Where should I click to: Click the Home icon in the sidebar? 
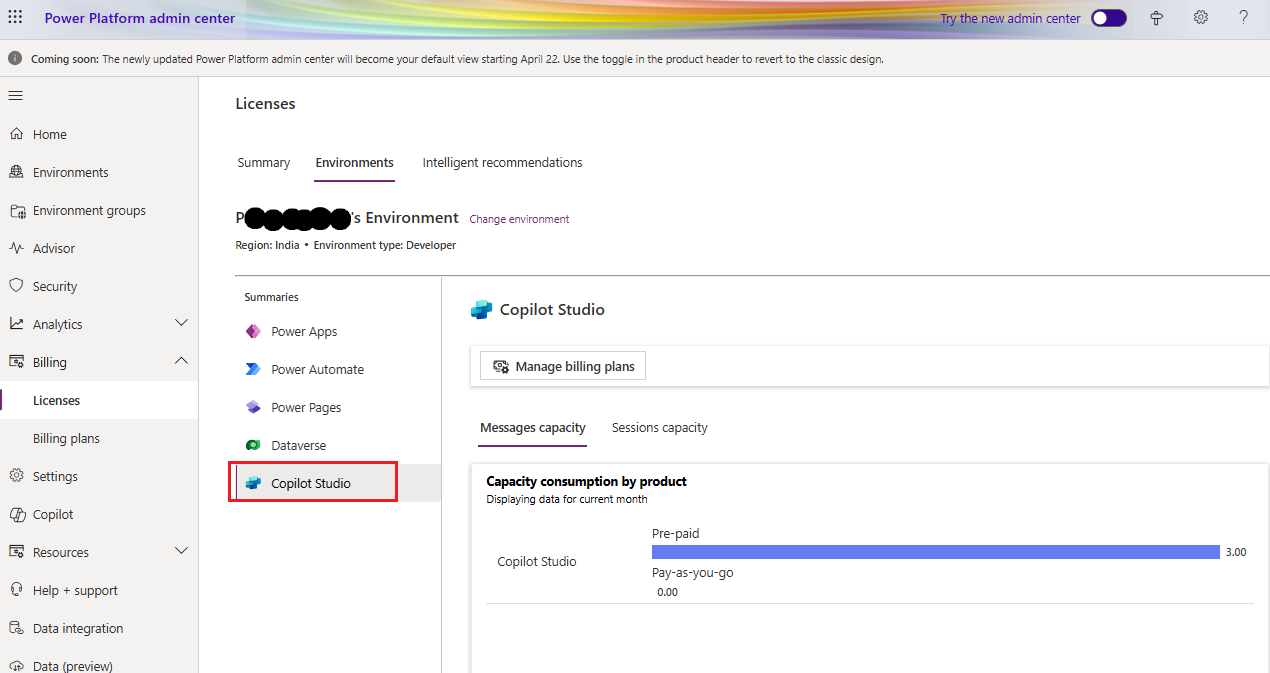(x=16, y=134)
